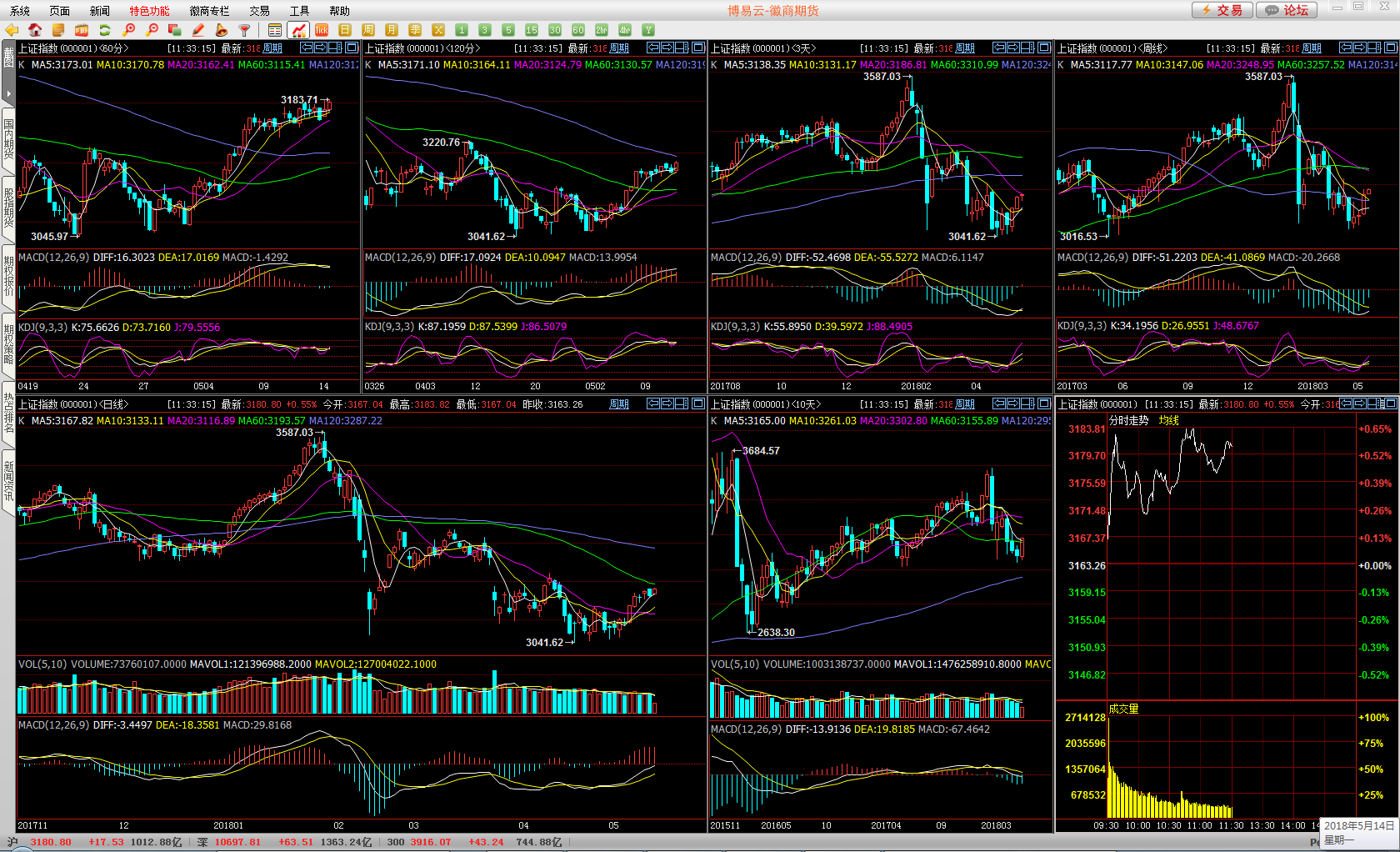The height and width of the screenshot is (852, 1400).
Task: Open the 周期 dropdown in 日线 panel
Action: pyautogui.click(x=619, y=404)
